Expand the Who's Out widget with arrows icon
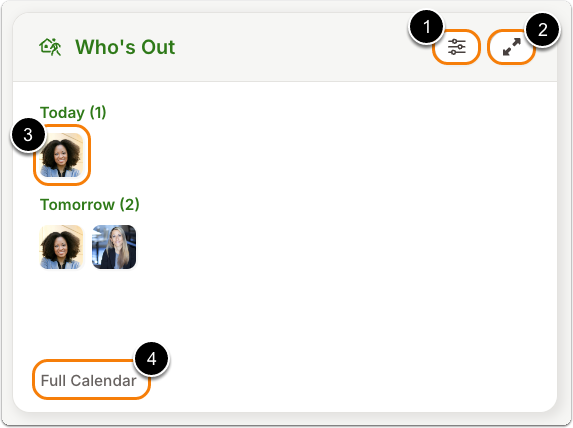The height and width of the screenshot is (428, 573). 512,47
